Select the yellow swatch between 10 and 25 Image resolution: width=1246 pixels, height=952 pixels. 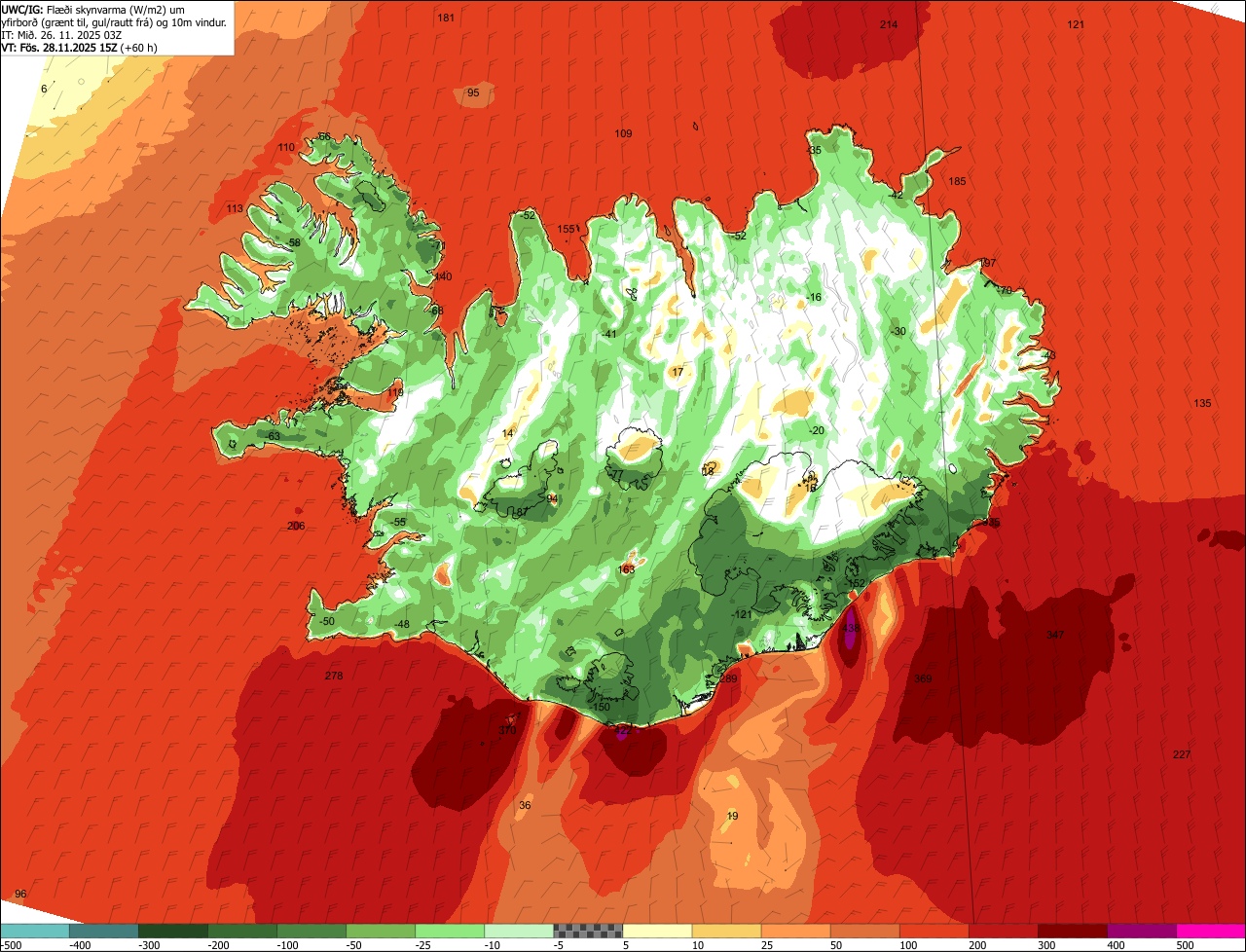pos(726,932)
